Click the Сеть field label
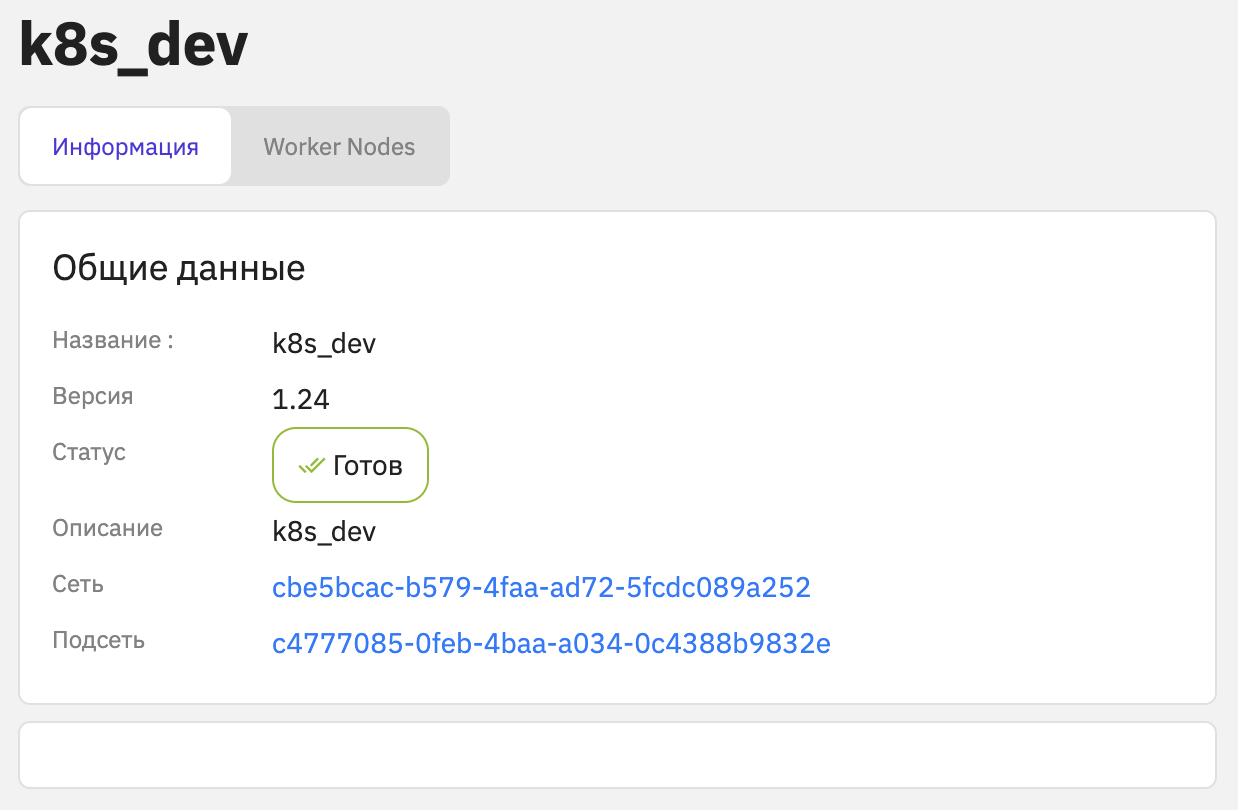Viewport: 1238px width, 810px height. pyautogui.click(x=78, y=584)
